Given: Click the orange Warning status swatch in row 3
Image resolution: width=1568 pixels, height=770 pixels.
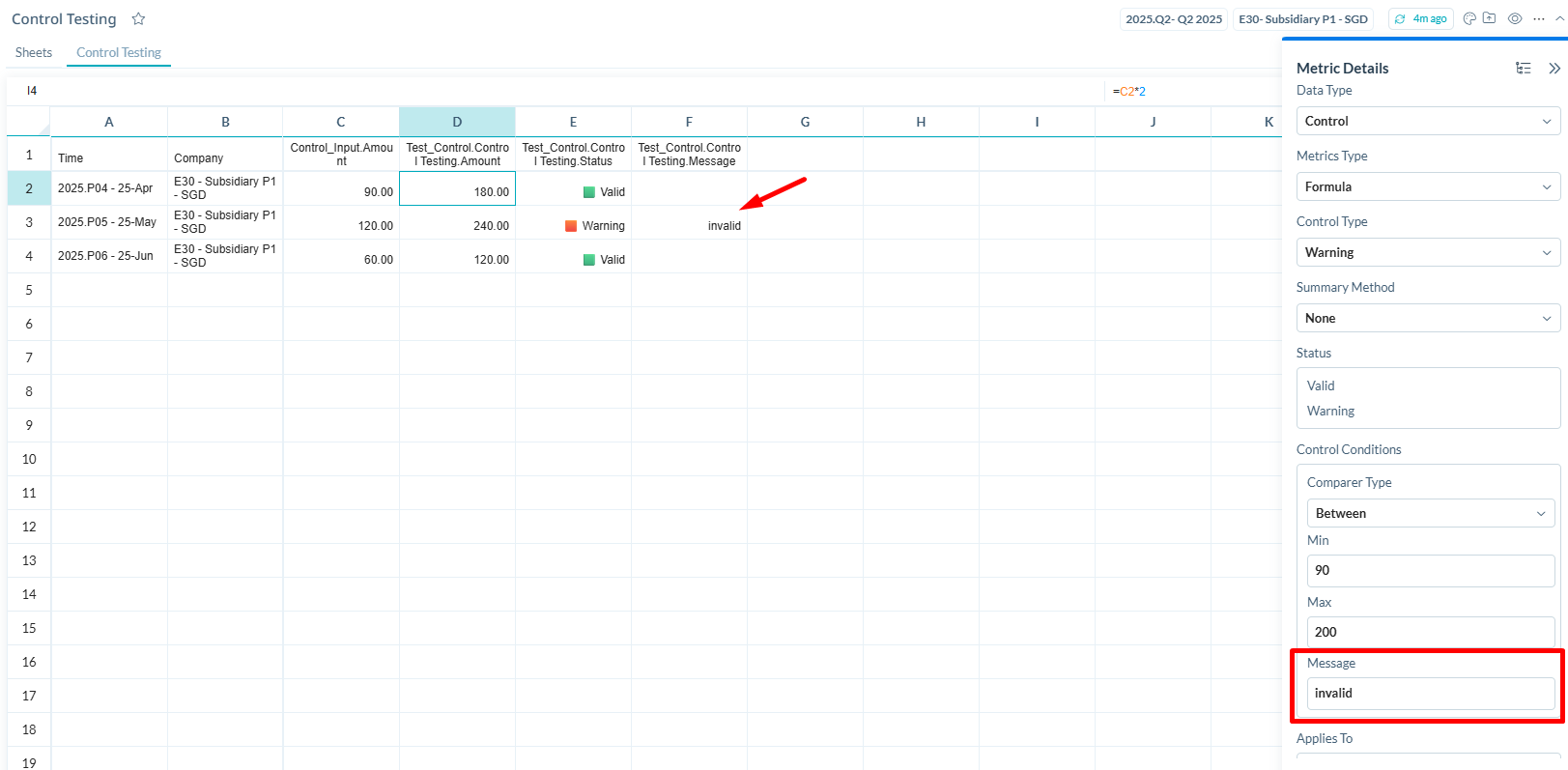Looking at the screenshot, I should coord(571,226).
